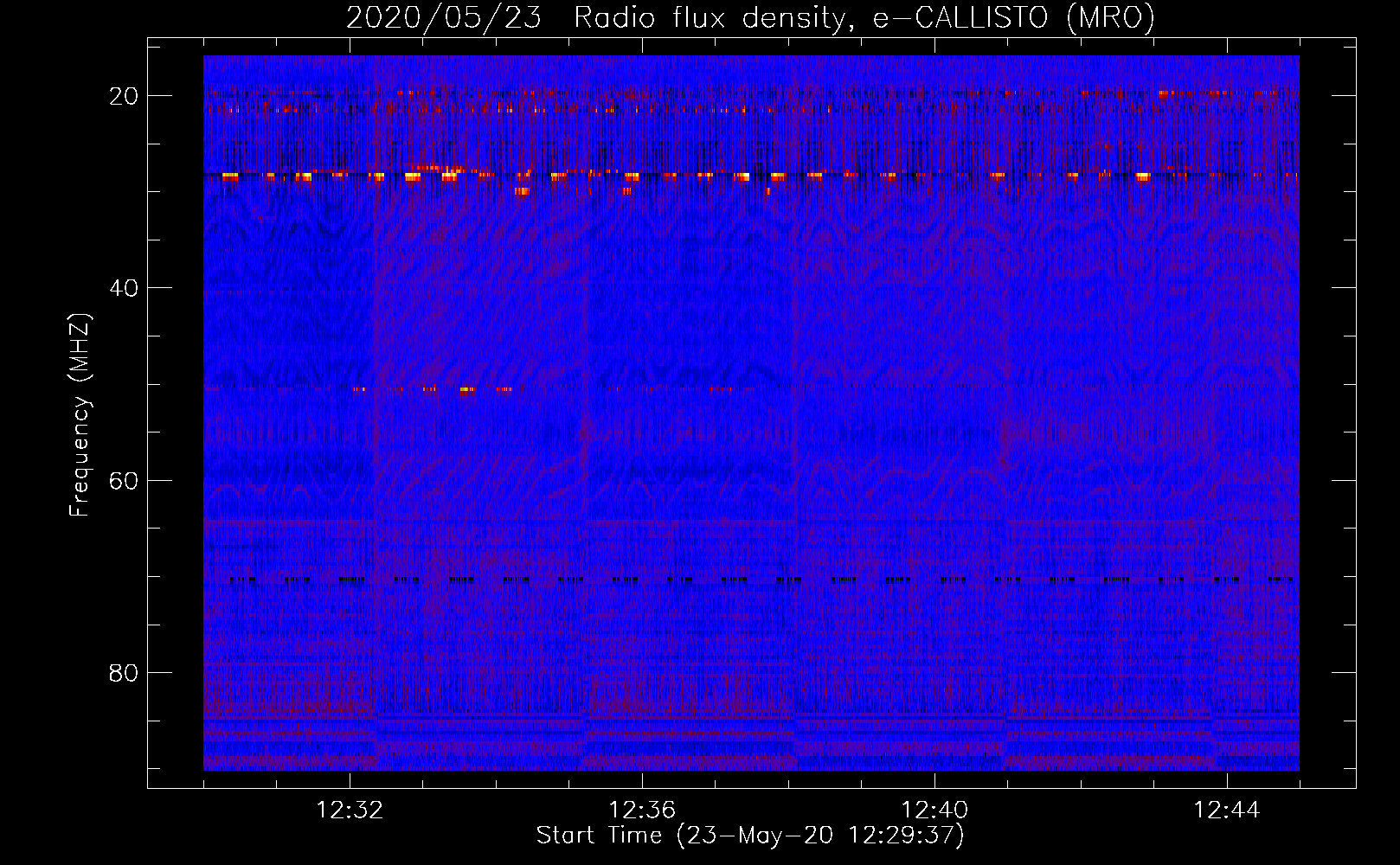
Task: Click the '40' frequency tick label
Action: coord(124,288)
